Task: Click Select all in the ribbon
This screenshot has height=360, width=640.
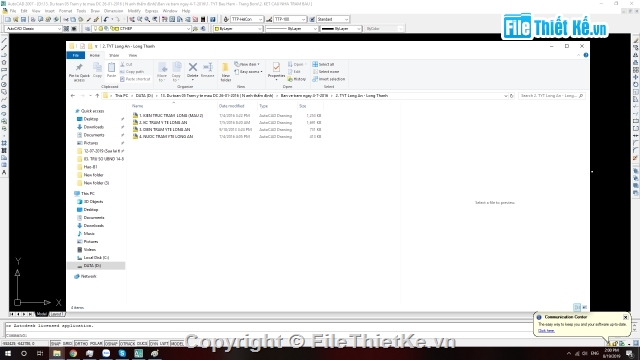Action: 323,64
